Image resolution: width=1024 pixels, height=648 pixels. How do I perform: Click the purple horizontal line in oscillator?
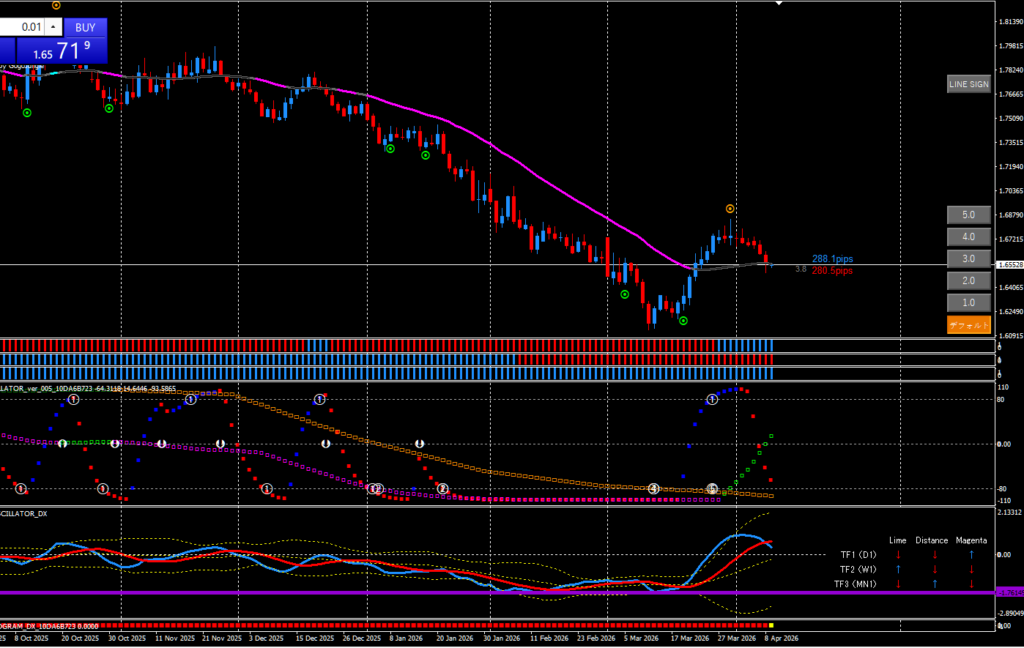point(500,592)
